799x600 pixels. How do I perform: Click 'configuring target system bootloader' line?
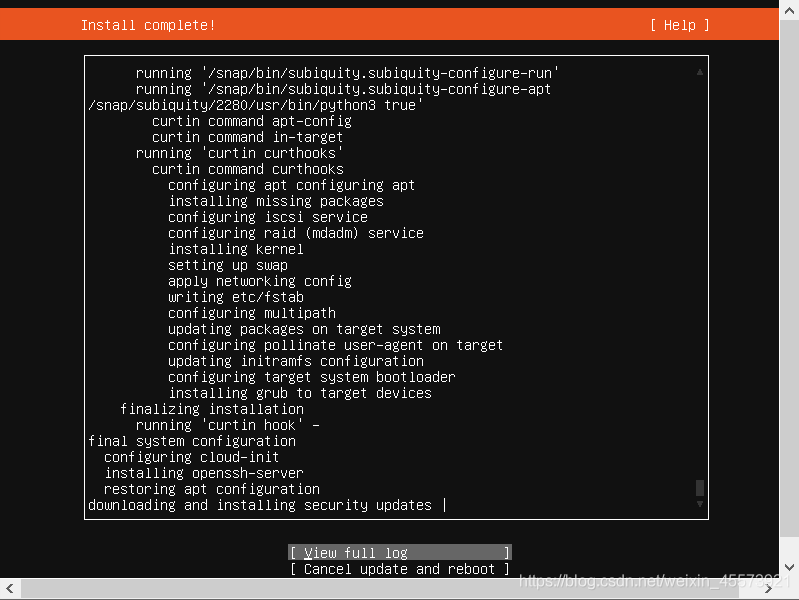point(312,377)
